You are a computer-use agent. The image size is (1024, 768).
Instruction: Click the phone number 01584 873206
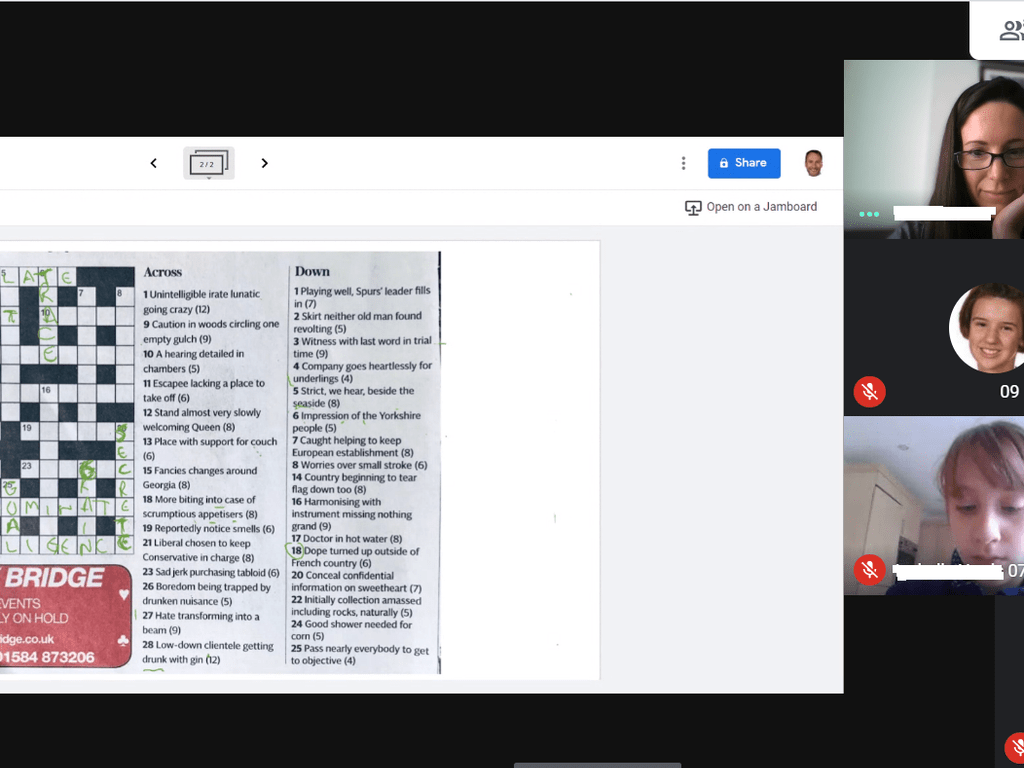(x=47, y=658)
